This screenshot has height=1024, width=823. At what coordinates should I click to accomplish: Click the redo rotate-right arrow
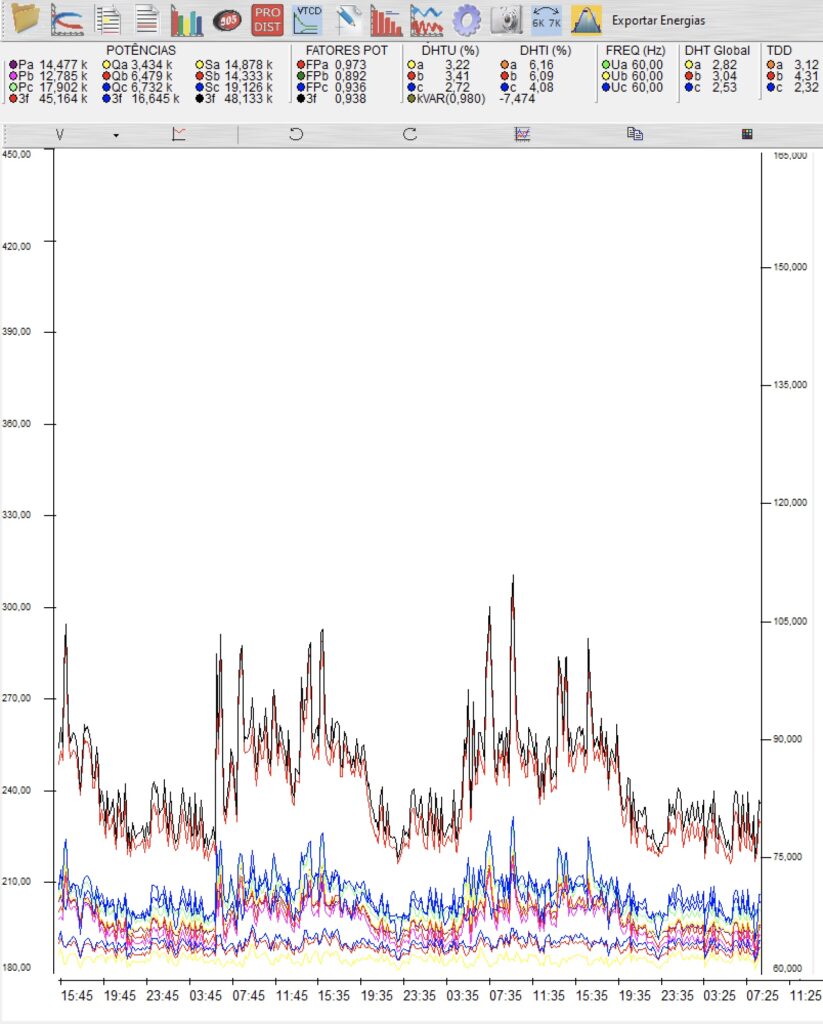410,134
